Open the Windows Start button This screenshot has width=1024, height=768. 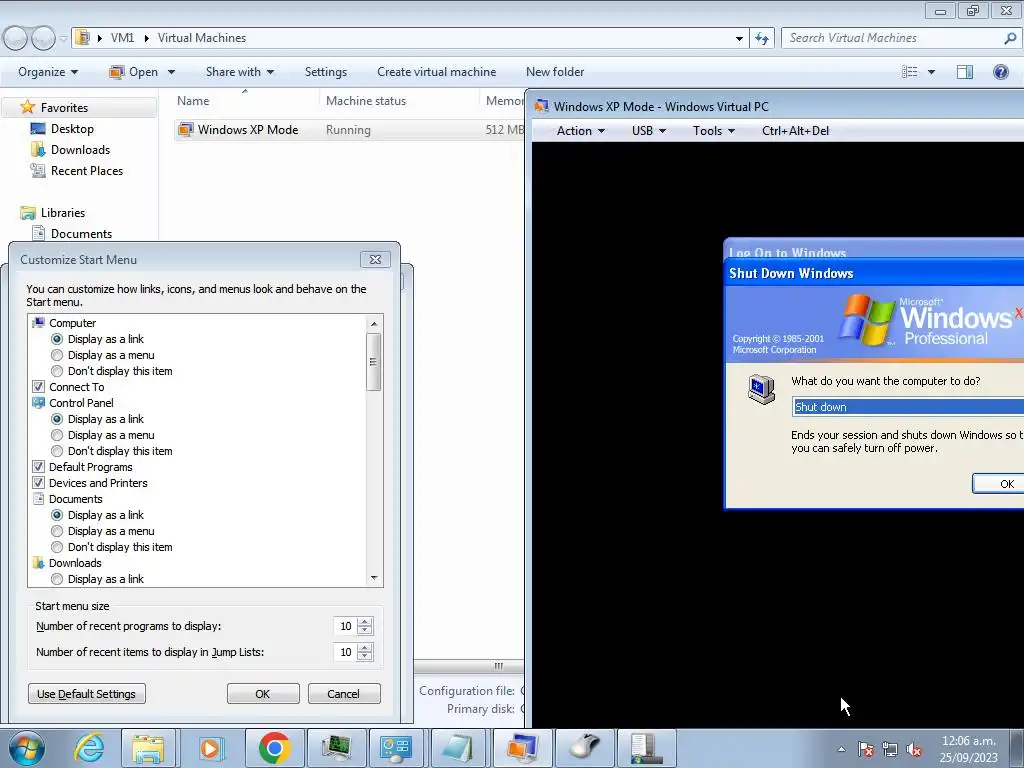click(26, 748)
